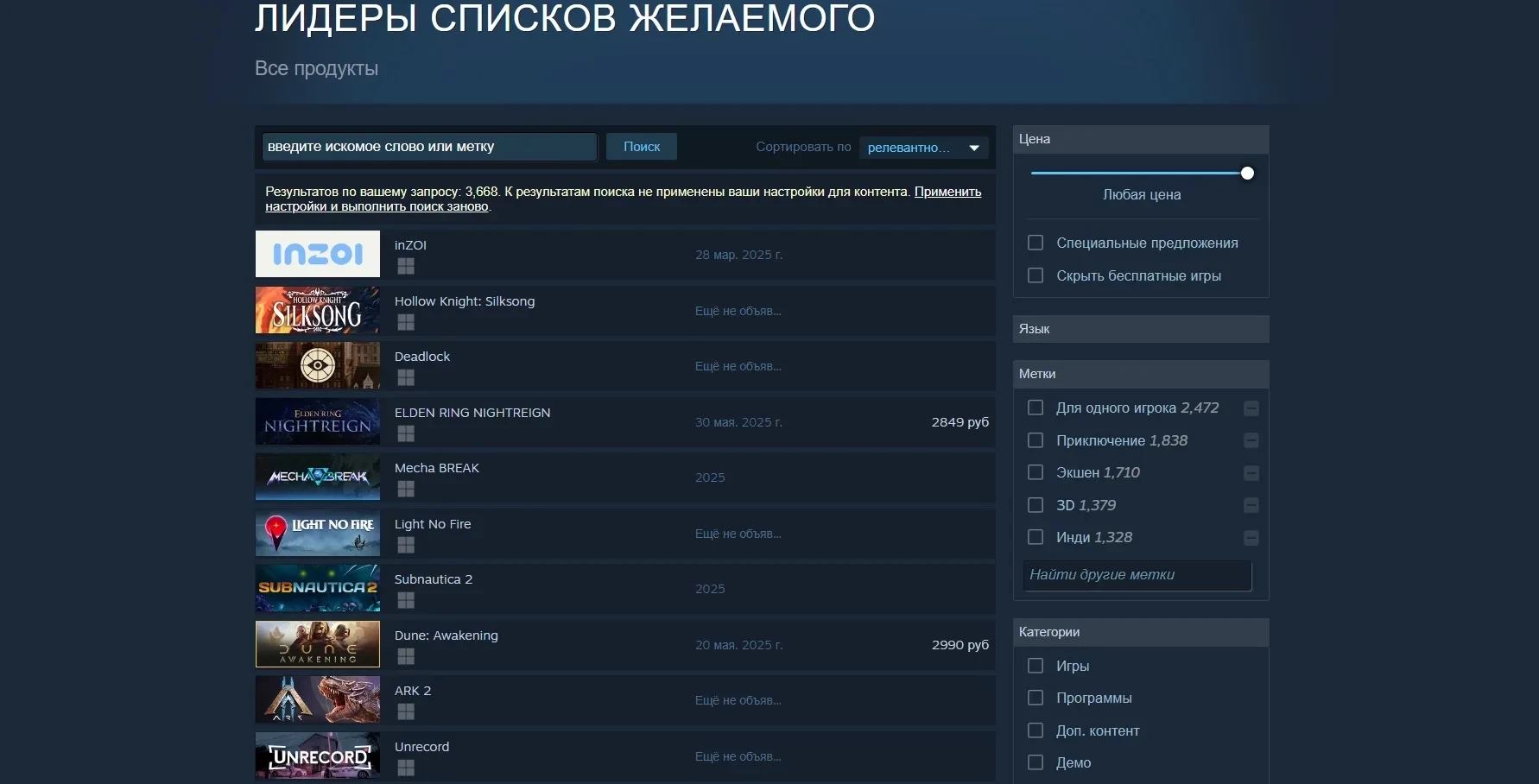Click the Windows icon under Mecha BREAK
The height and width of the screenshot is (784, 1539).
(406, 489)
